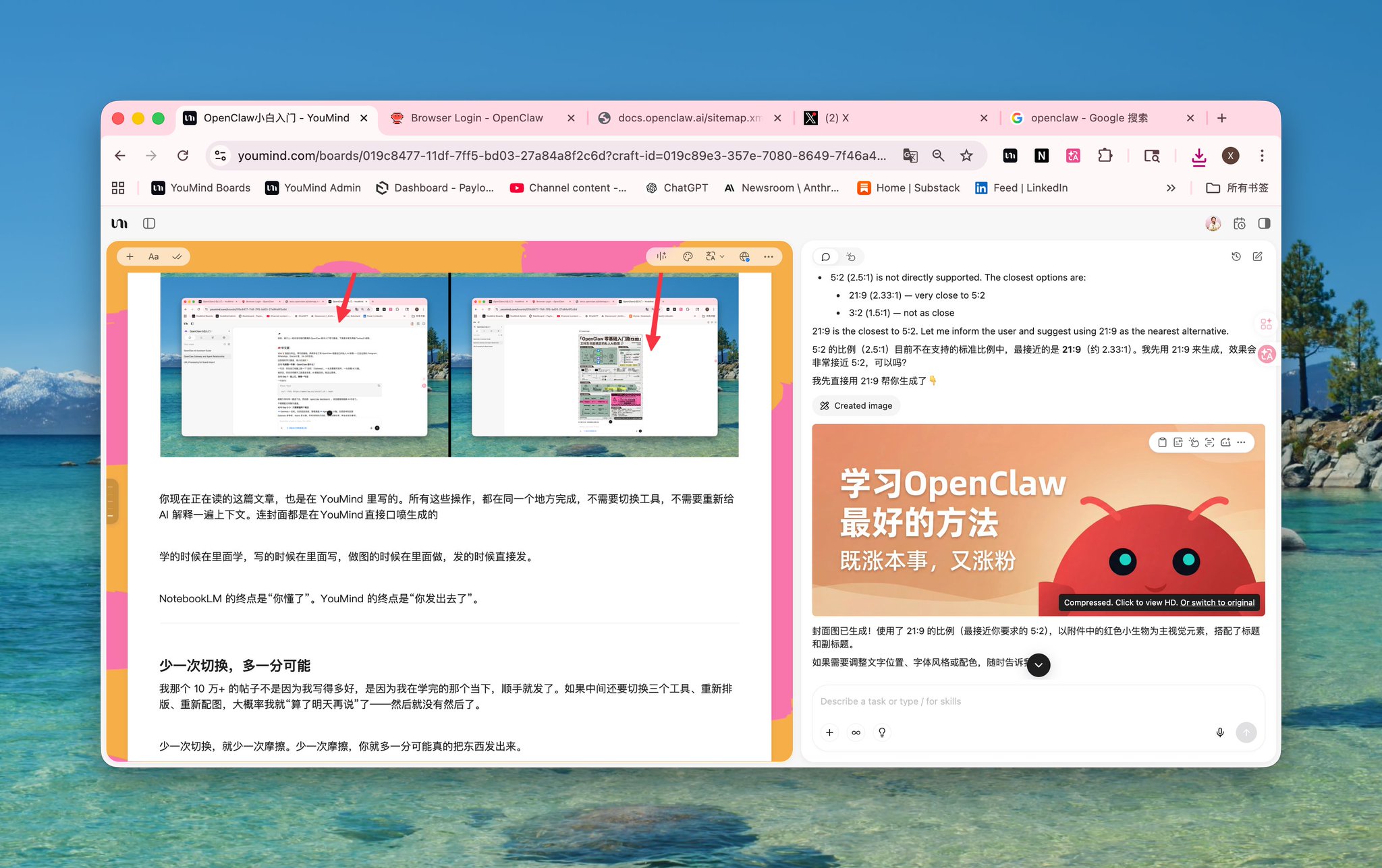Click the document outline handle on left edge
This screenshot has width=1382, height=868.
coord(111,500)
